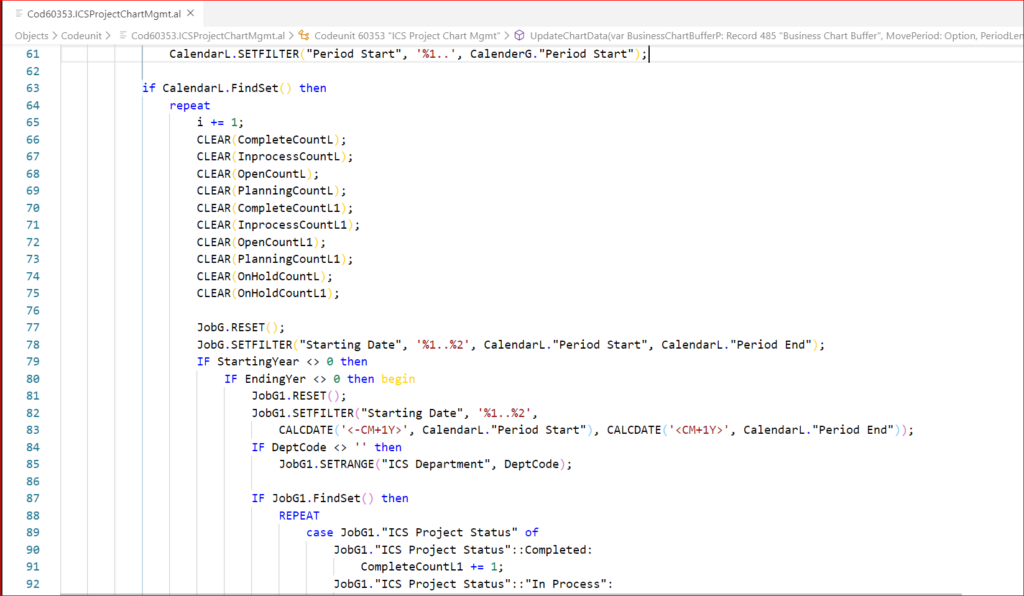
Task: Click CLEAR(PlanningCountL1); on line 73
Action: point(275,259)
